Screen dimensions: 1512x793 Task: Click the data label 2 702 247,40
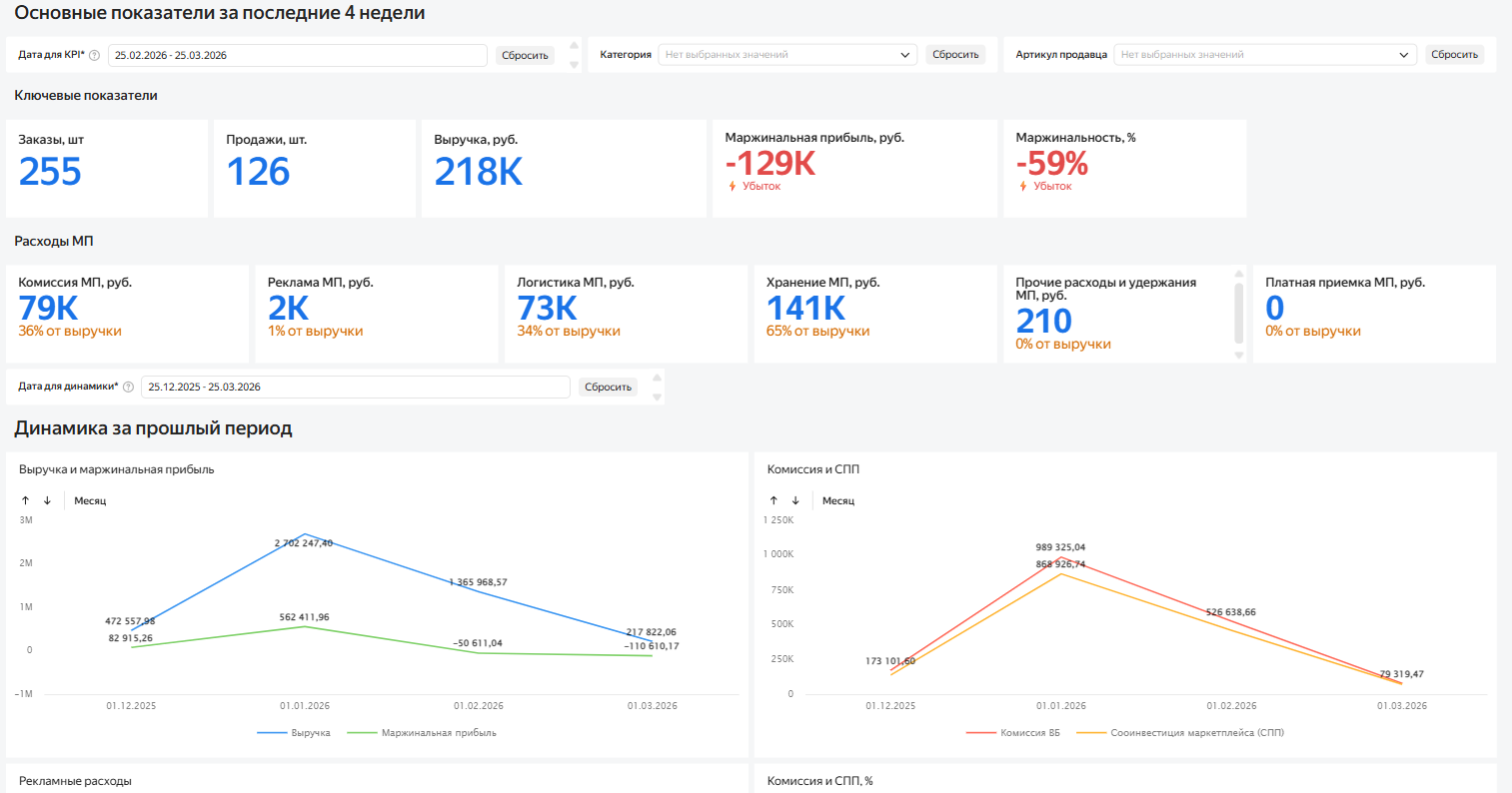pos(304,543)
